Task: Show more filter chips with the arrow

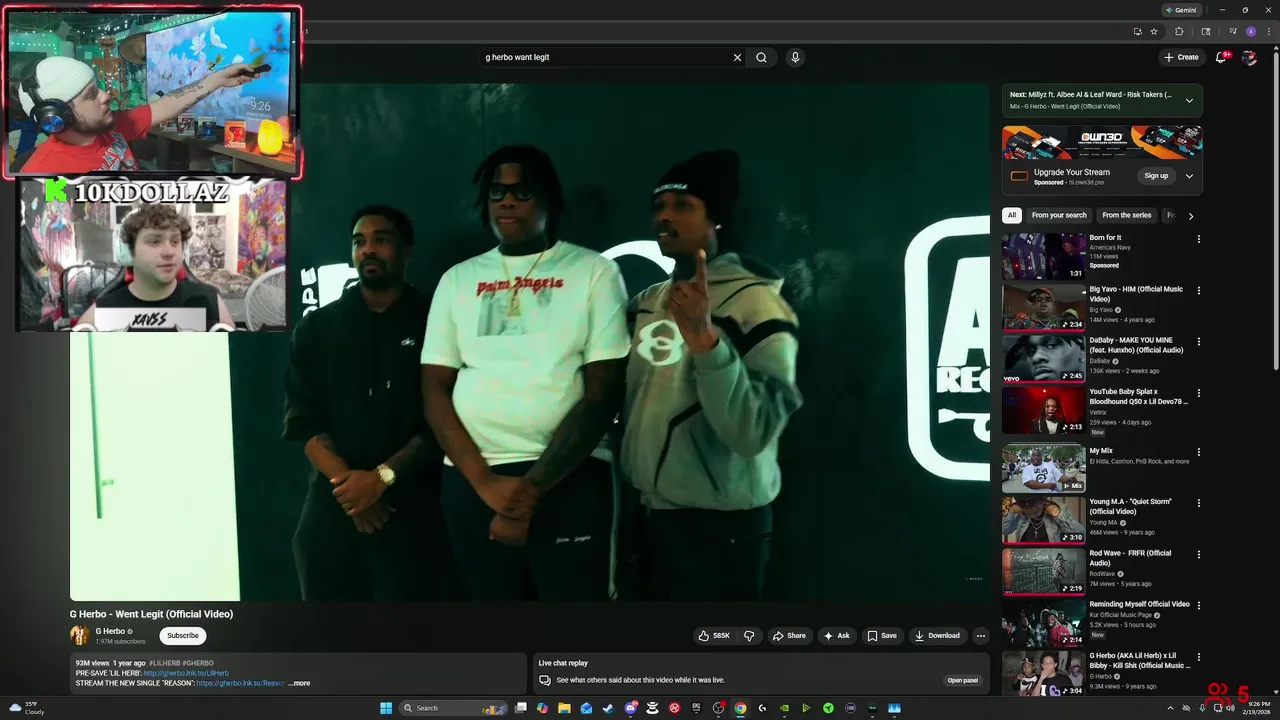Action: 1190,215
